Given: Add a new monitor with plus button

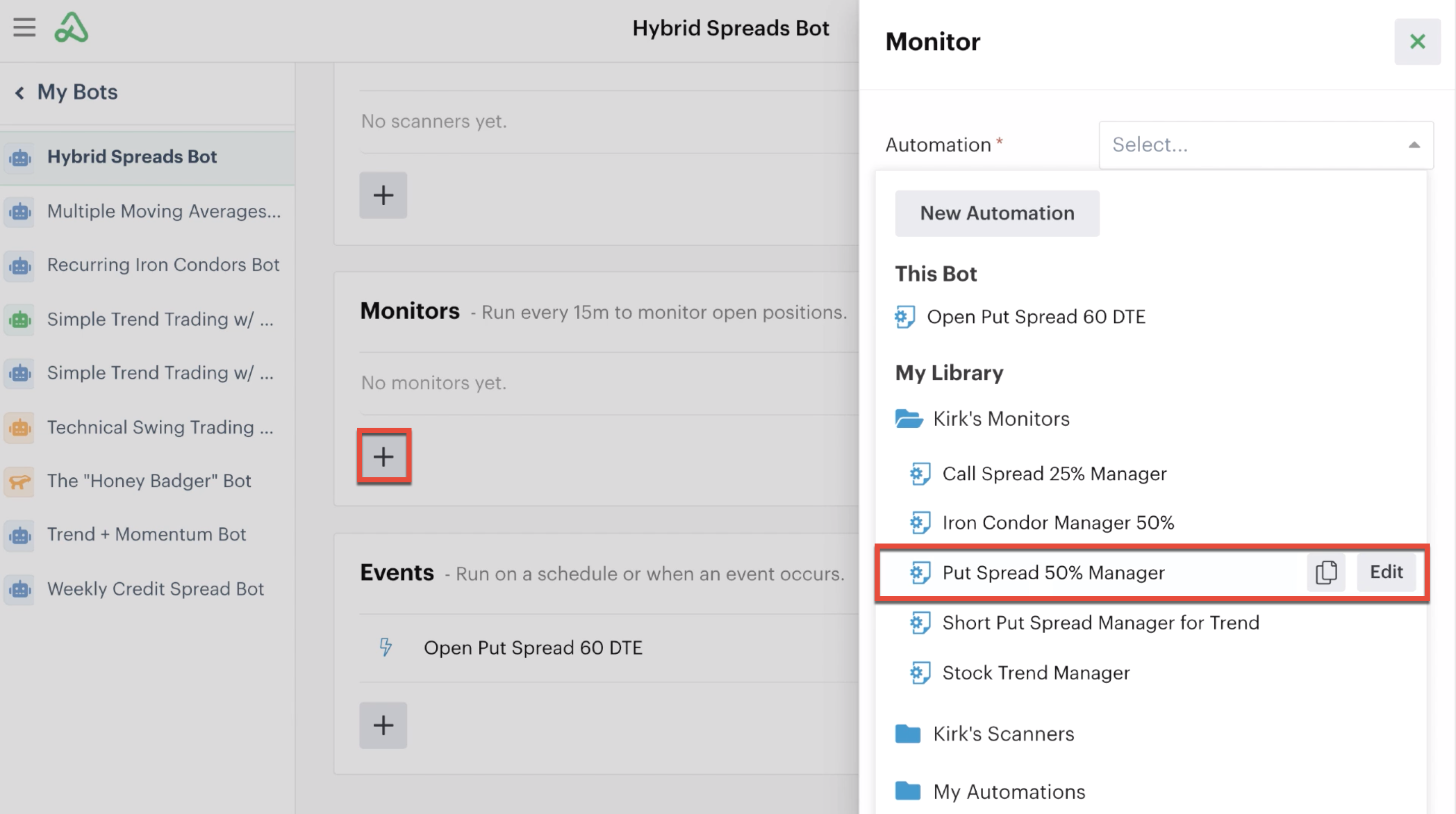Looking at the screenshot, I should (384, 457).
